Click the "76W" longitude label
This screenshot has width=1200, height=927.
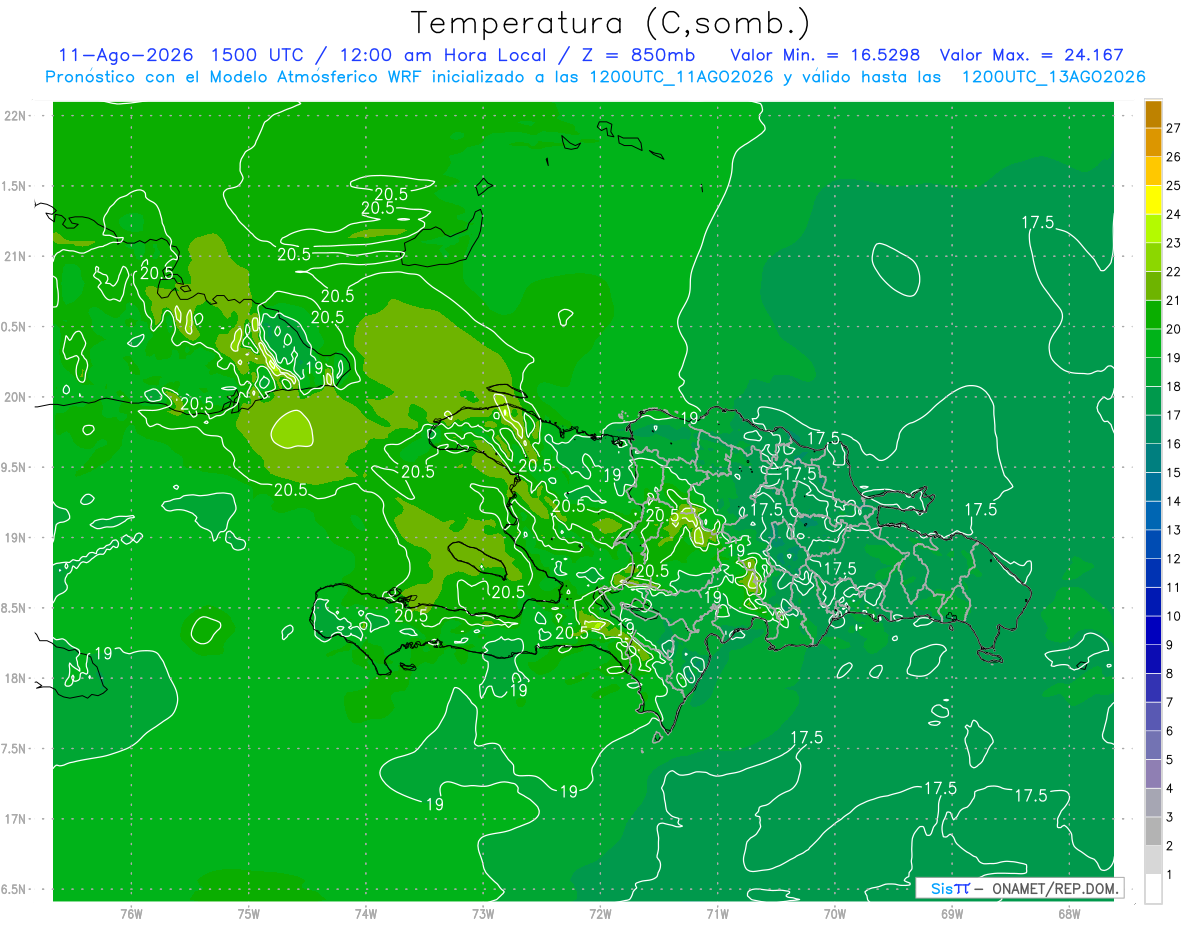click(131, 913)
